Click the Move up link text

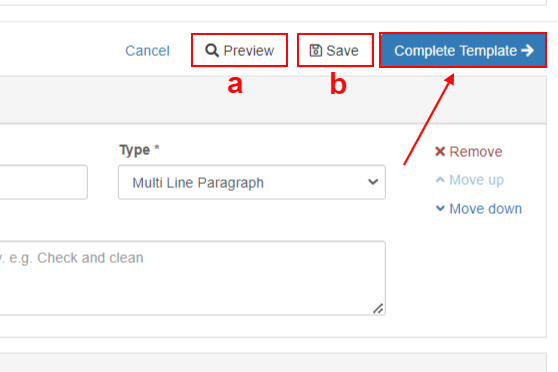pyautogui.click(x=477, y=180)
